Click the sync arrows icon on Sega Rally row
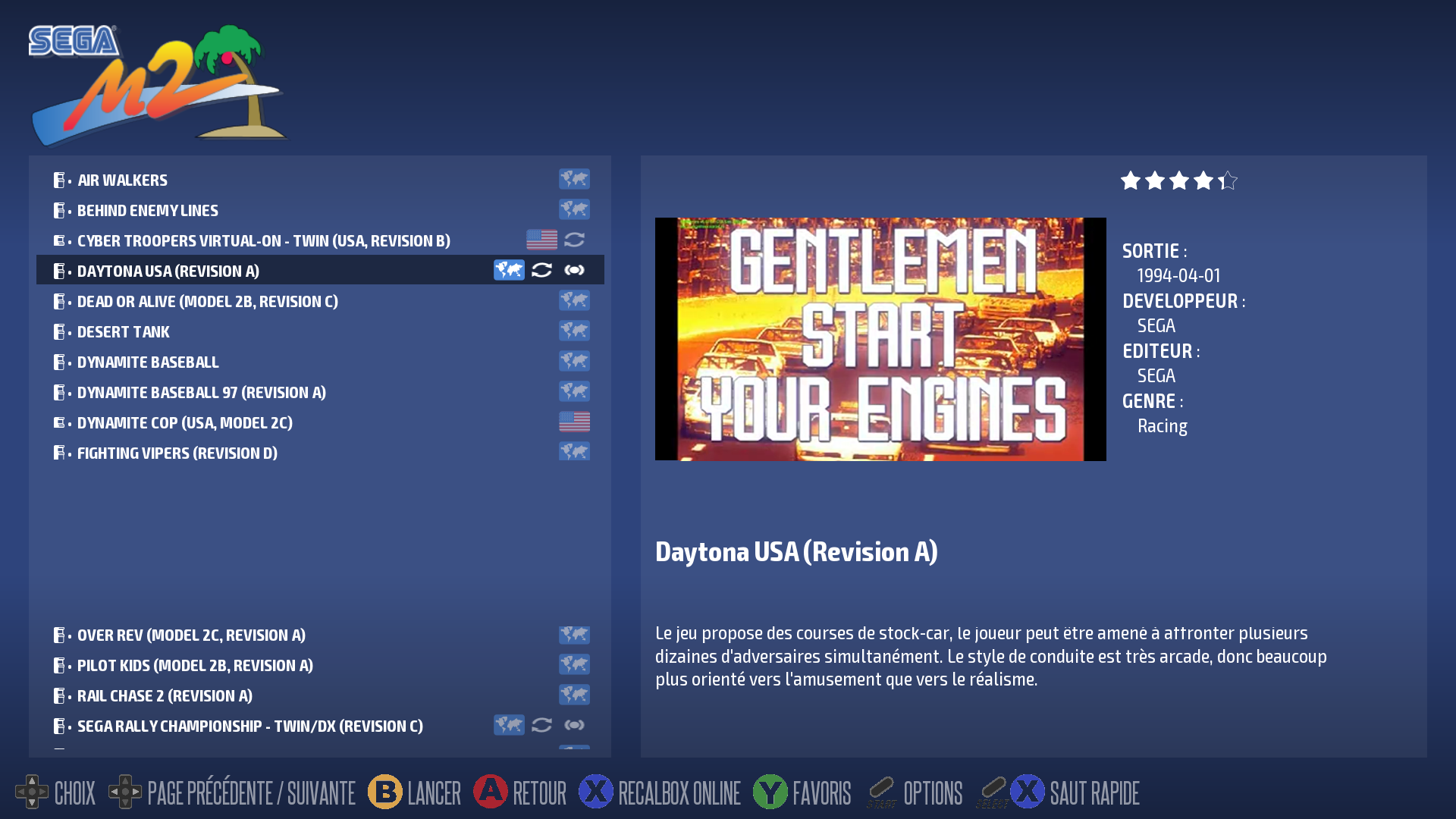 click(x=541, y=725)
